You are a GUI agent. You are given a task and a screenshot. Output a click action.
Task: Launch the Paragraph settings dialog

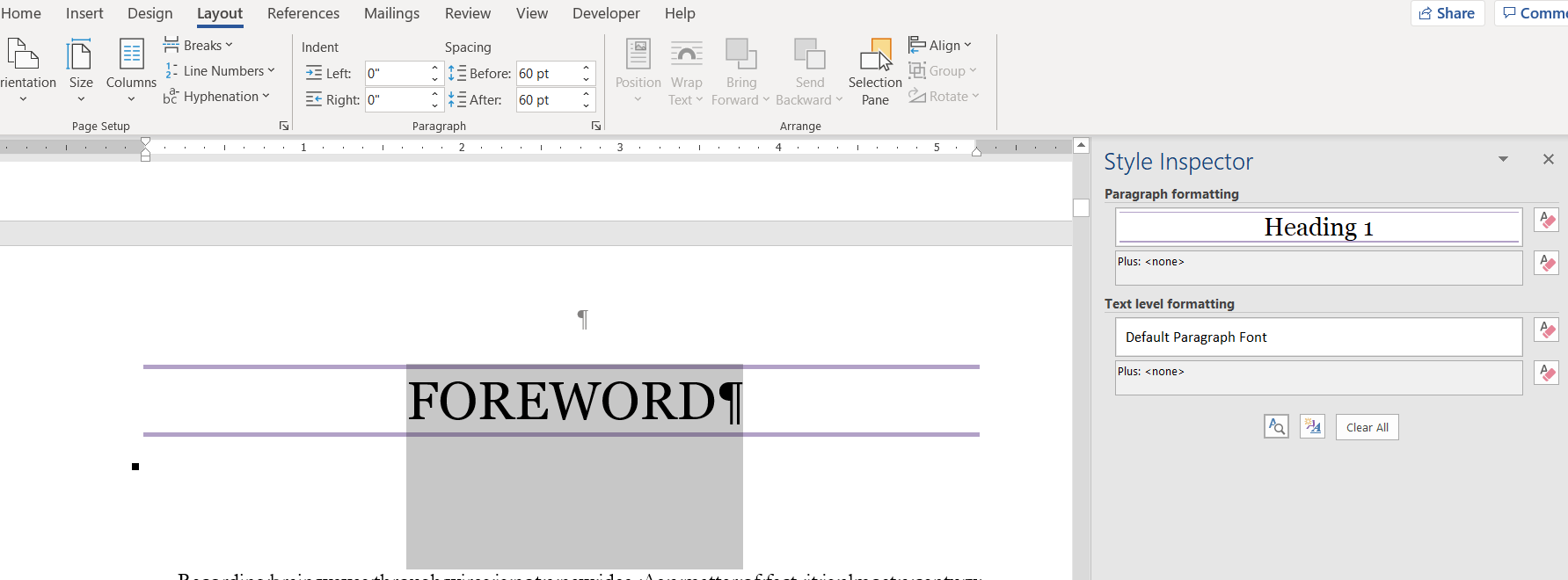(596, 126)
